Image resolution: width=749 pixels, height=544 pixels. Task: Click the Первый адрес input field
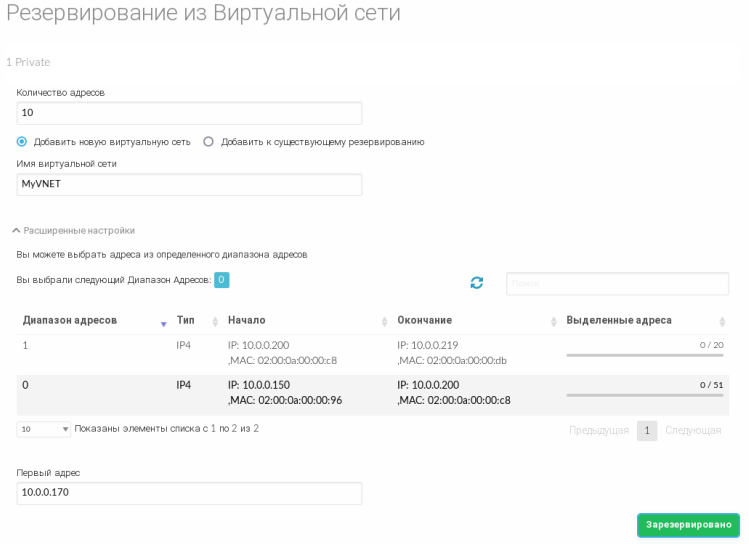coord(189,493)
